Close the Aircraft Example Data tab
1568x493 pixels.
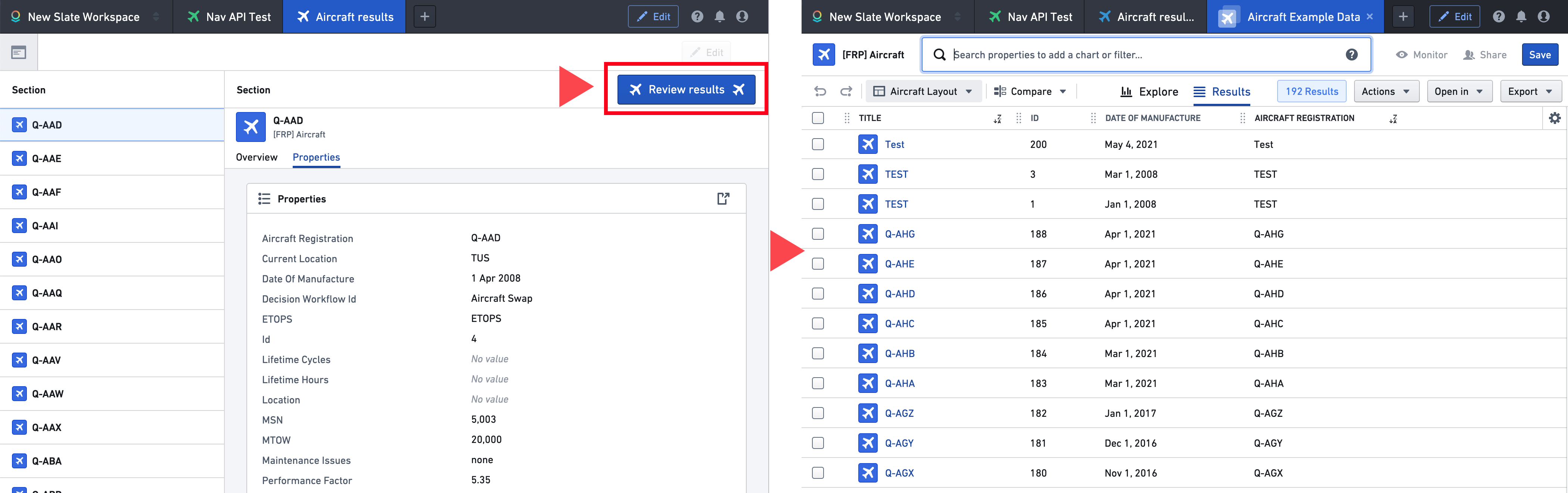click(1369, 16)
